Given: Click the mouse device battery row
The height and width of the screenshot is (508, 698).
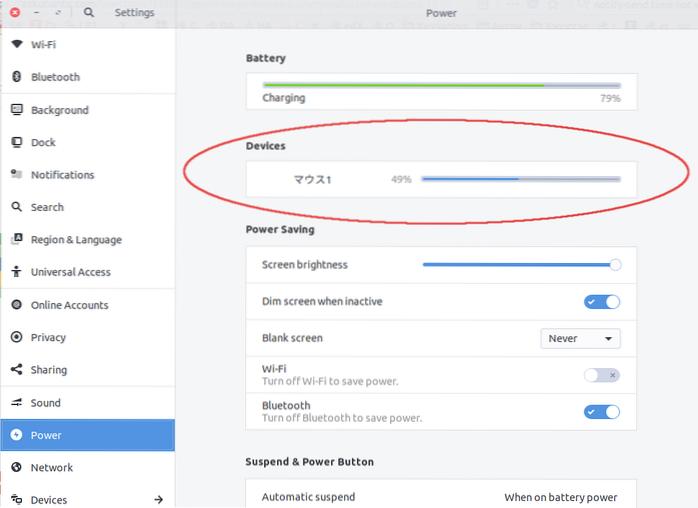Looking at the screenshot, I should pyautogui.click(x=440, y=180).
